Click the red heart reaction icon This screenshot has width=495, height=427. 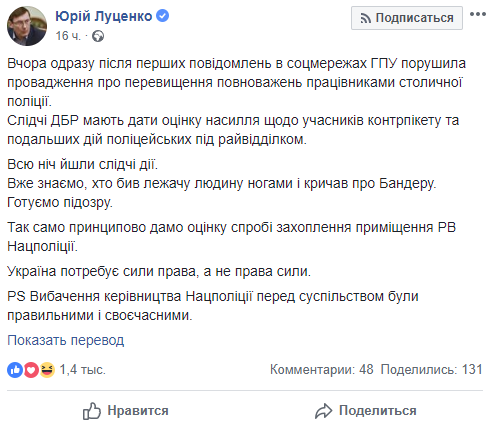tap(31, 370)
